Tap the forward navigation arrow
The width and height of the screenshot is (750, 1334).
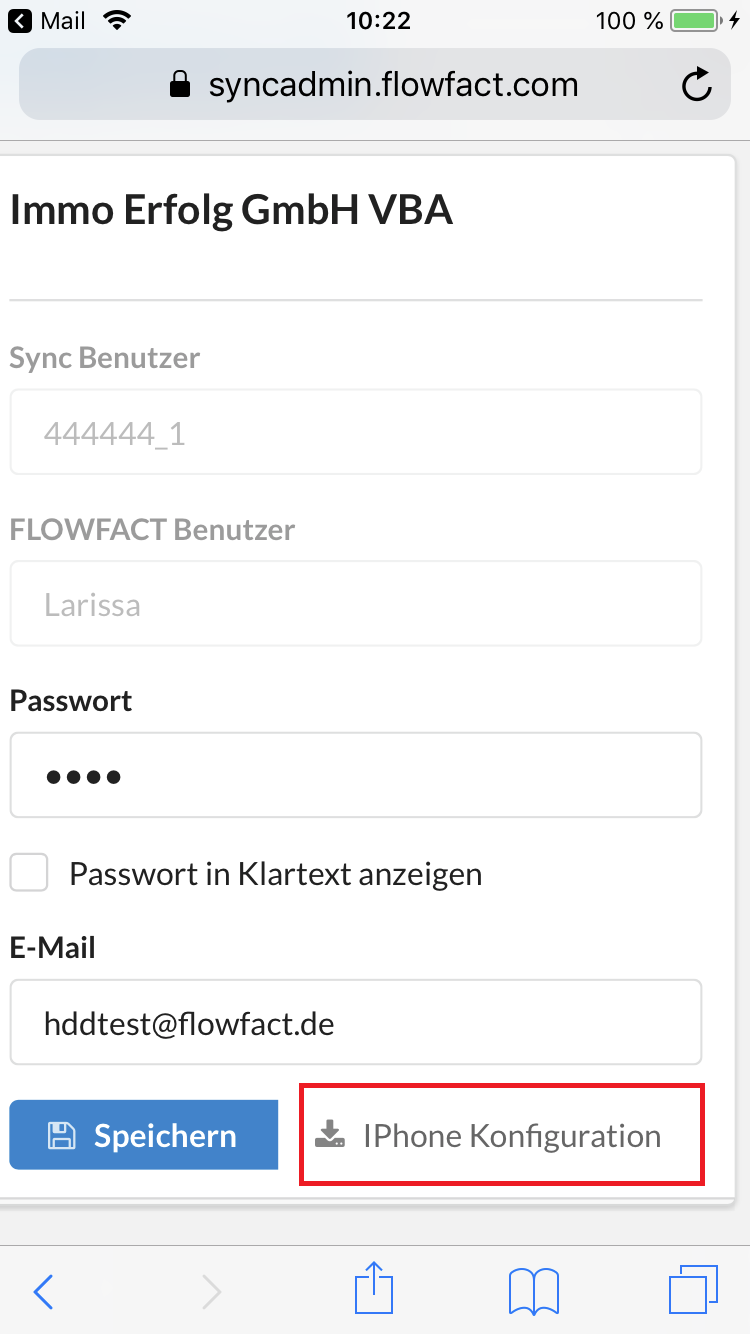[x=211, y=1292]
